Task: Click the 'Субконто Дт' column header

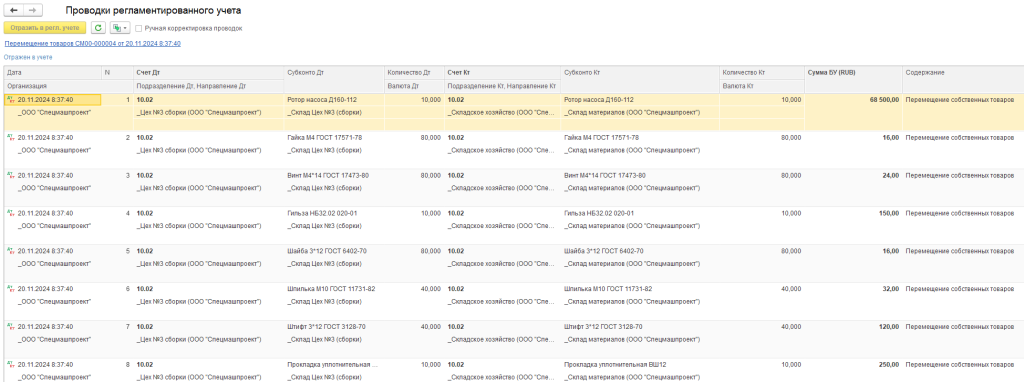Action: [x=334, y=72]
